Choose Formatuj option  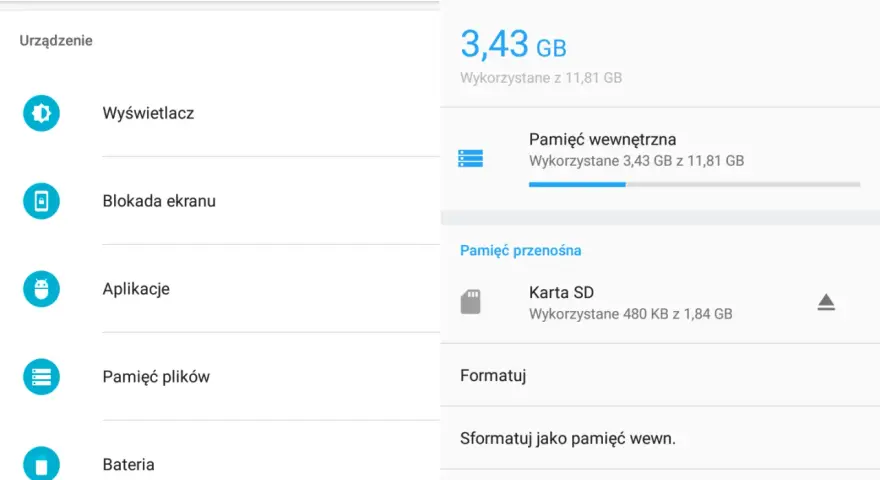click(660, 375)
